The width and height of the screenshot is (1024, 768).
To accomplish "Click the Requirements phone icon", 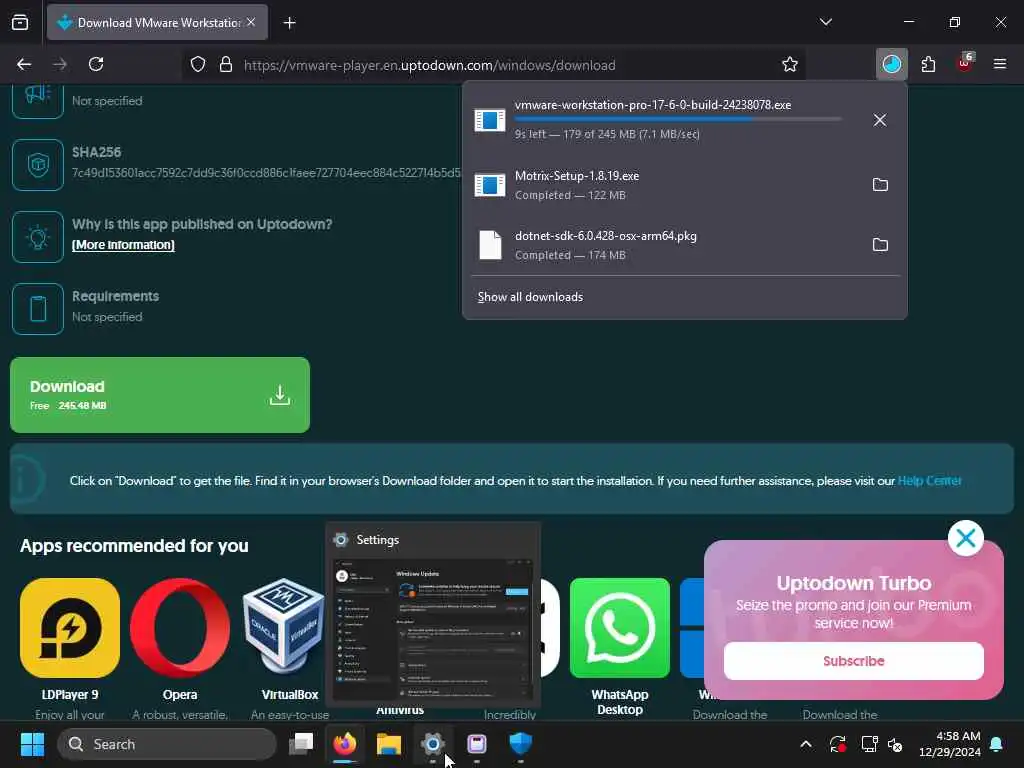I will pyautogui.click(x=38, y=309).
